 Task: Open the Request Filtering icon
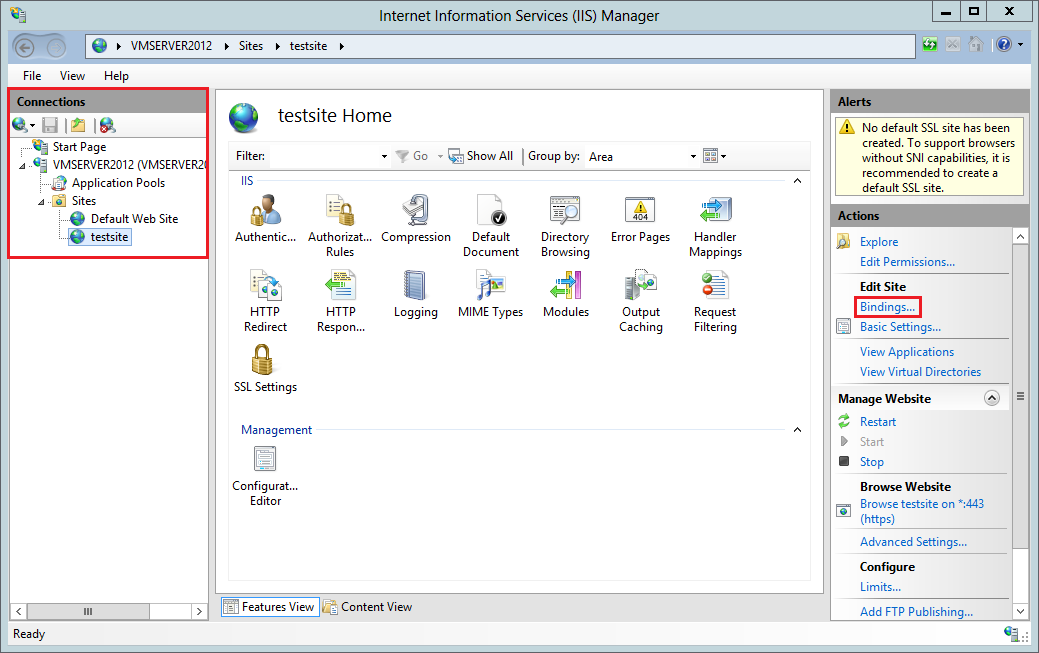pyautogui.click(x=715, y=287)
